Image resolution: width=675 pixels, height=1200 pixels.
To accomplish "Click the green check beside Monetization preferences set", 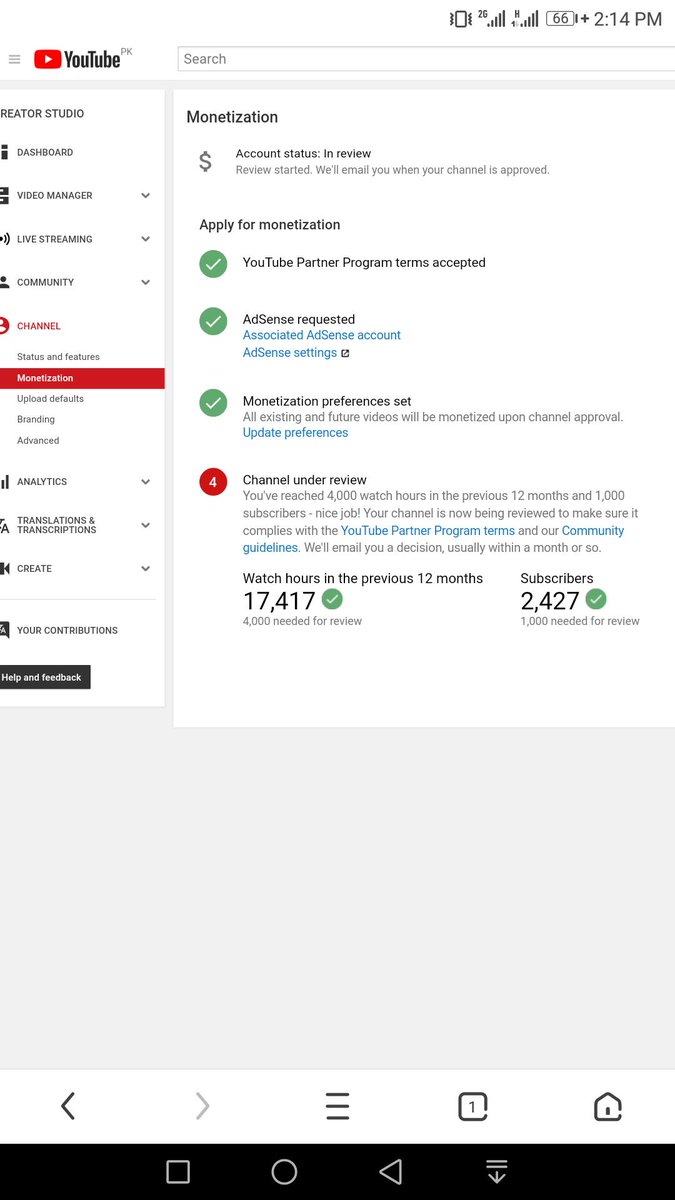I will (213, 403).
